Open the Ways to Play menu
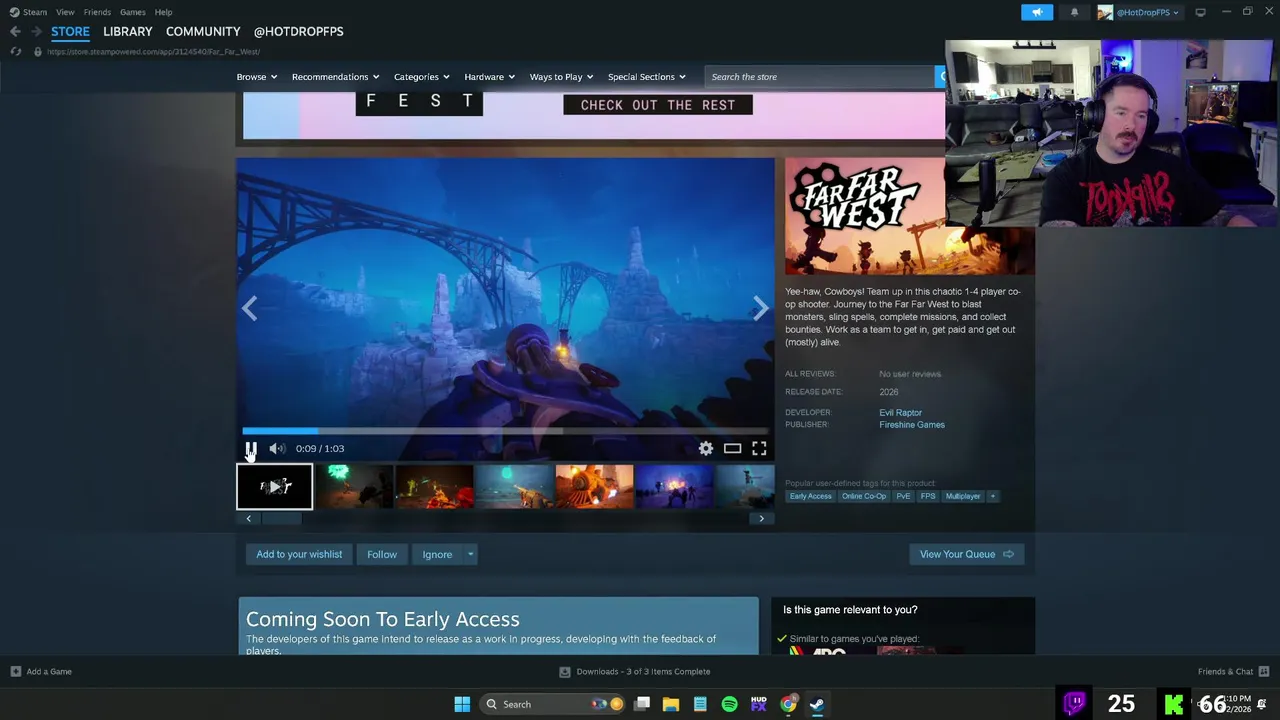 pos(561,77)
